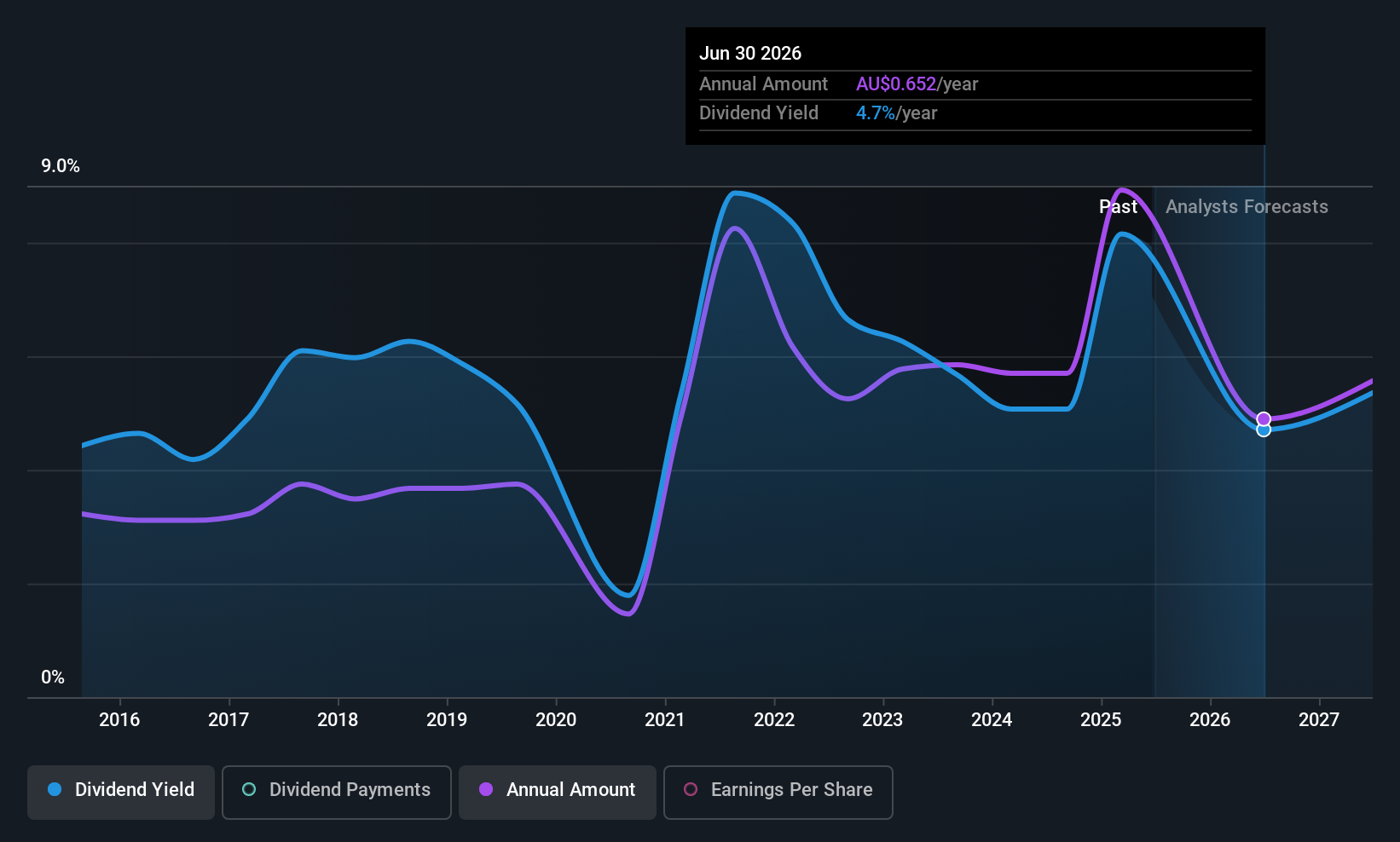Click the purple Annual Amount legend dot
The height and width of the screenshot is (842, 1400).
coord(486,789)
